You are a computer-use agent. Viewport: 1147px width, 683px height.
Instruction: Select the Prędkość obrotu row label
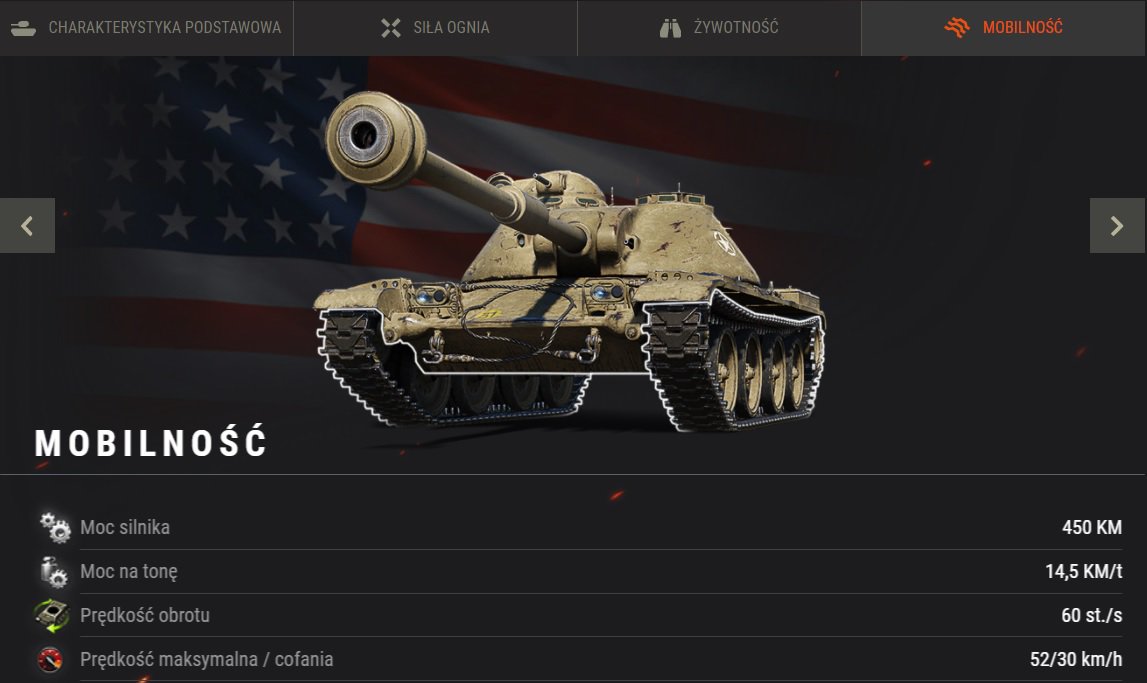pyautogui.click(x=145, y=616)
